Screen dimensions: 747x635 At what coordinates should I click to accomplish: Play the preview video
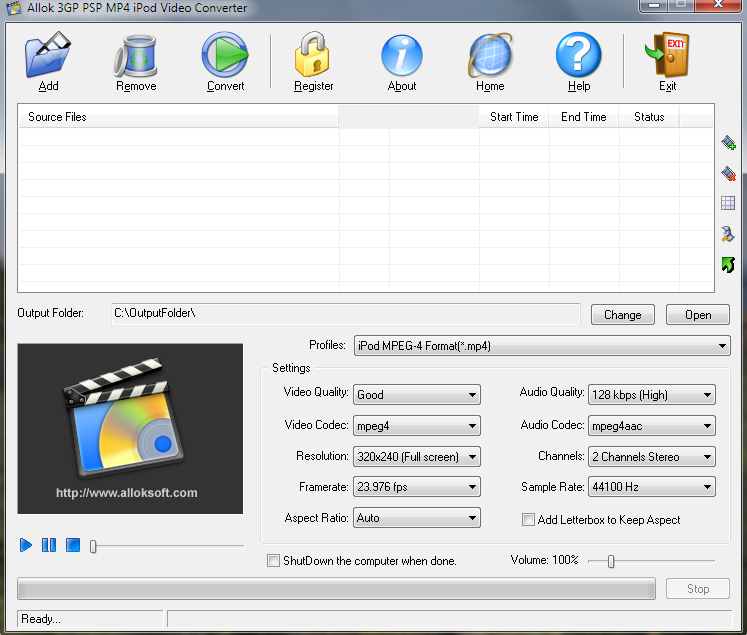coord(26,544)
